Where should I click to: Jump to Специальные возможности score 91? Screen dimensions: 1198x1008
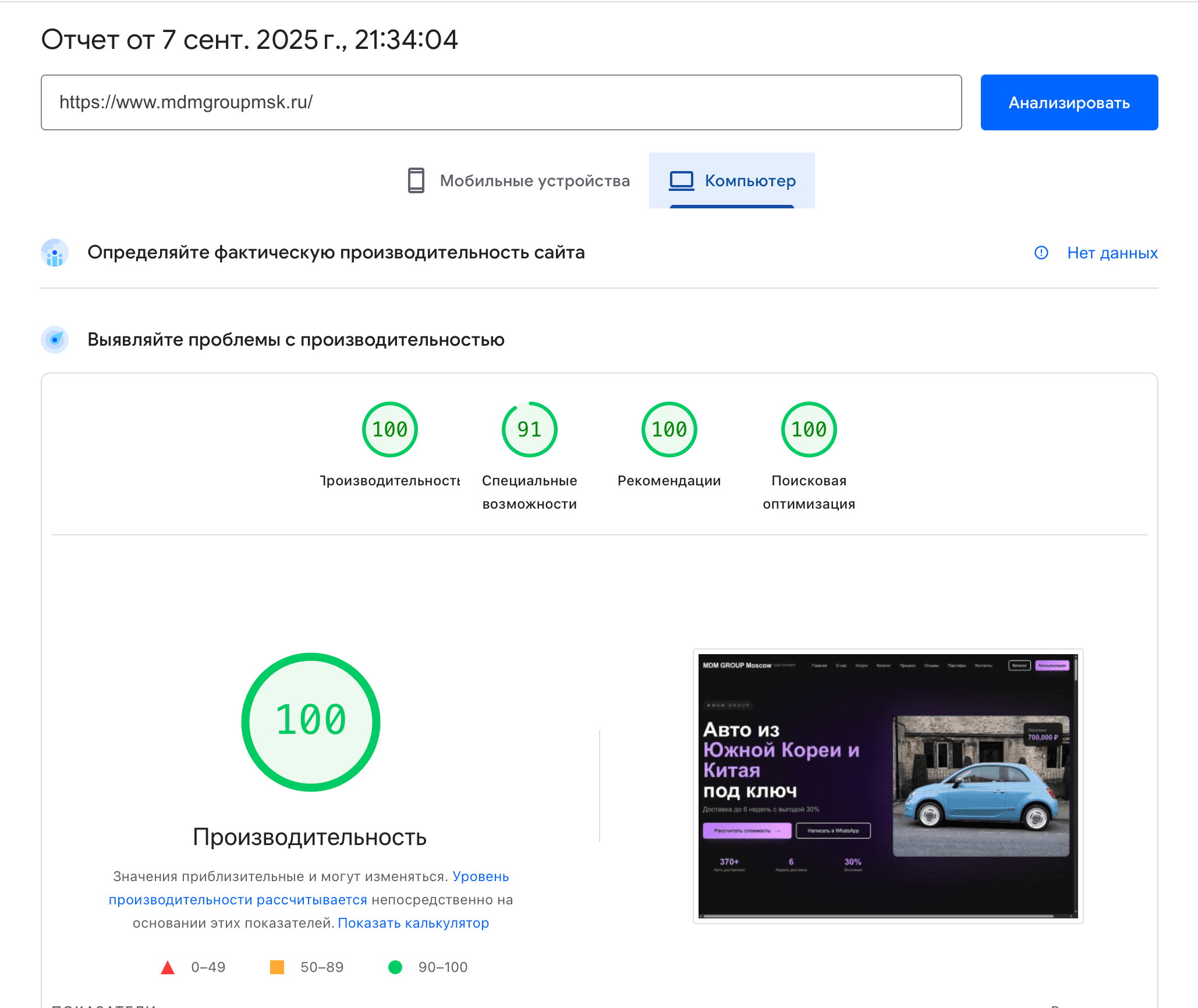point(529,430)
